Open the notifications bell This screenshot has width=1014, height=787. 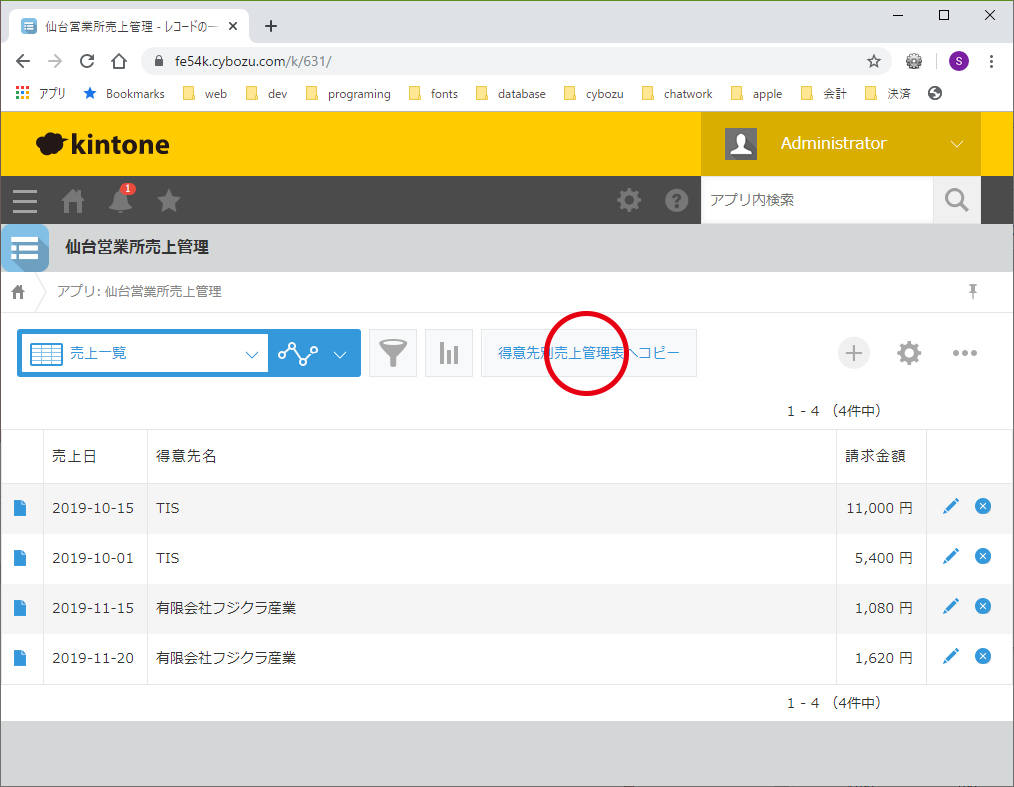[x=121, y=200]
